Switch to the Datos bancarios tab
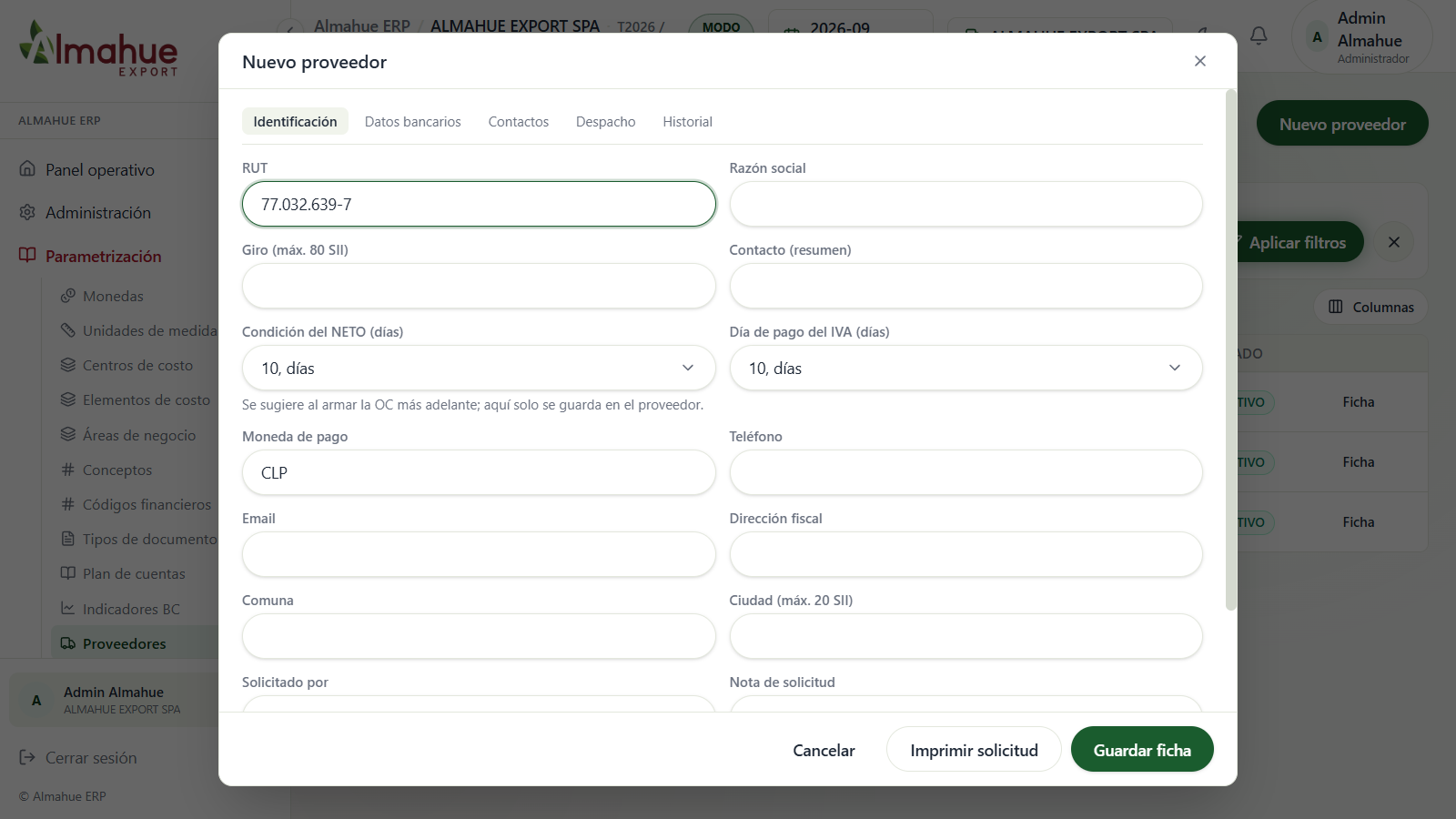 coord(412,121)
